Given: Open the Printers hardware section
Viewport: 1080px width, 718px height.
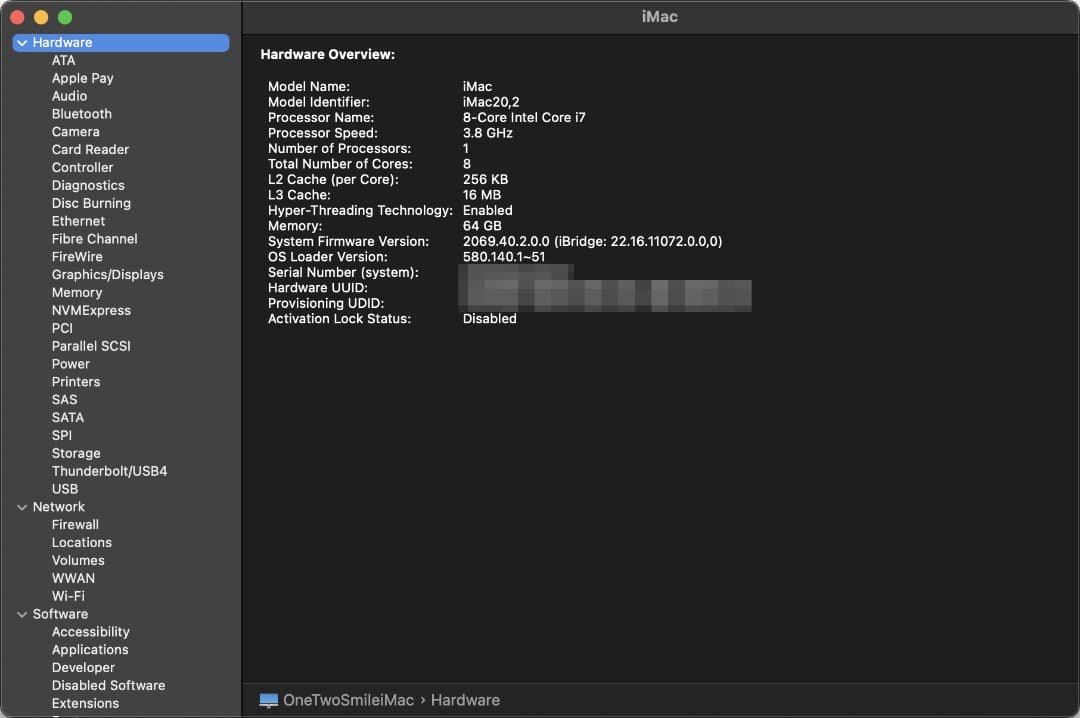Looking at the screenshot, I should [76, 381].
